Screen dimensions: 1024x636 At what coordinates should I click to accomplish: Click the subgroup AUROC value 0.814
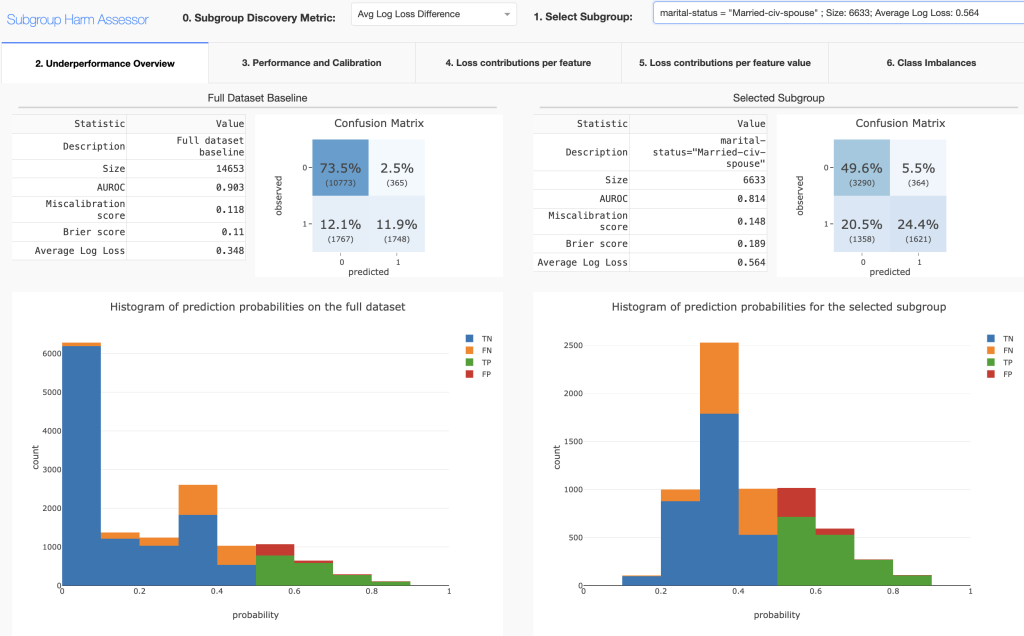(751, 199)
